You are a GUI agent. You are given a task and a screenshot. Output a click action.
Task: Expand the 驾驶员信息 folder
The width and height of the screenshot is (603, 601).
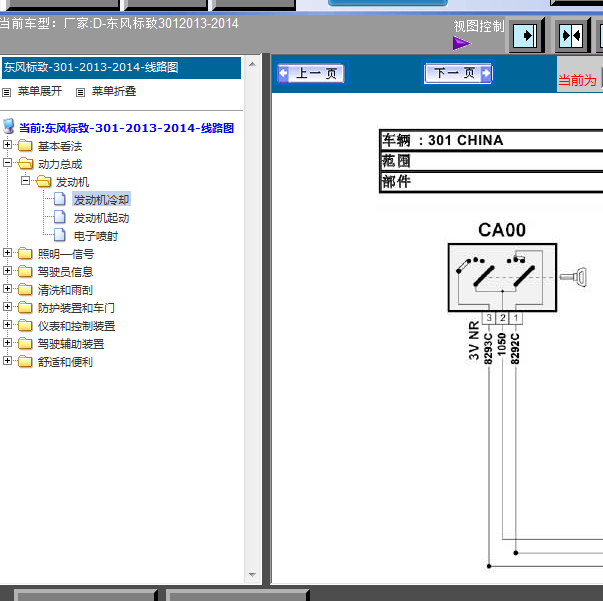pyautogui.click(x=7, y=270)
